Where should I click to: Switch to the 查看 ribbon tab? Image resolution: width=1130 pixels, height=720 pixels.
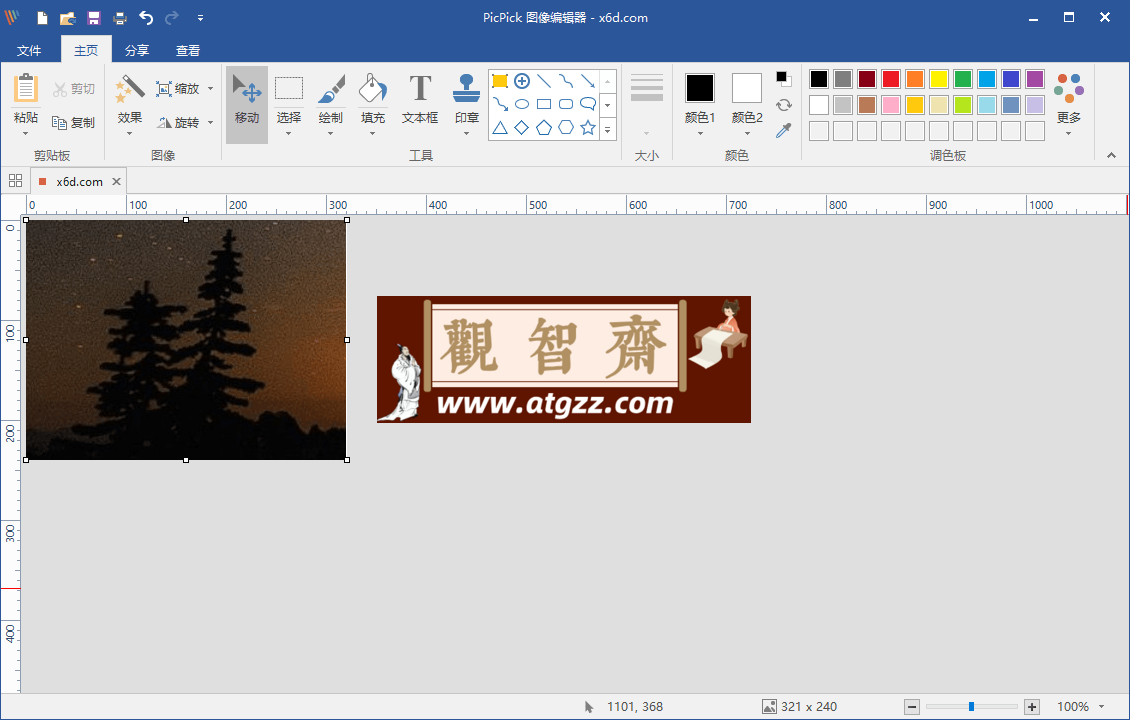(188, 50)
